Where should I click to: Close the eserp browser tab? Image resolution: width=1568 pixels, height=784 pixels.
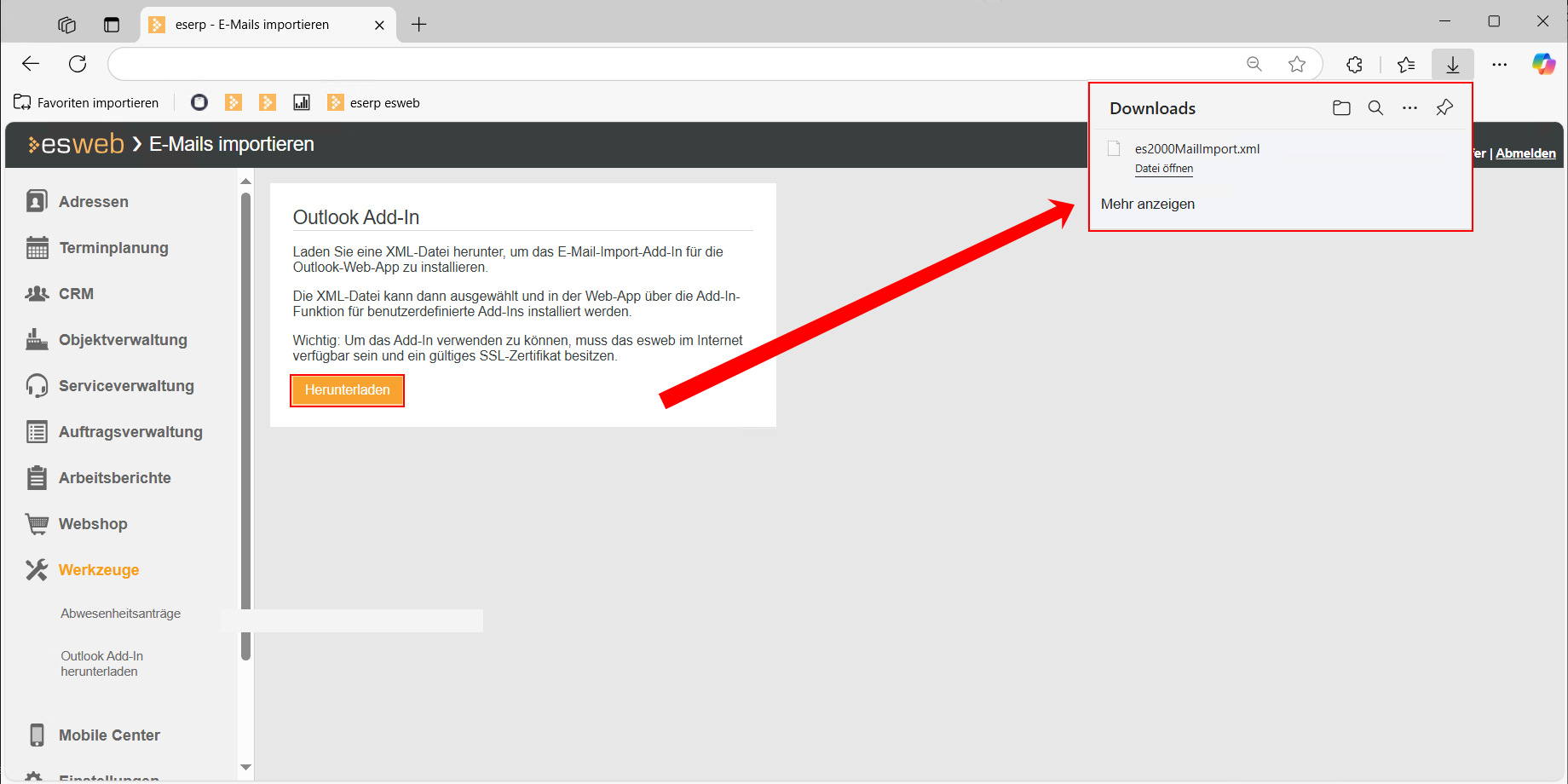point(379,25)
